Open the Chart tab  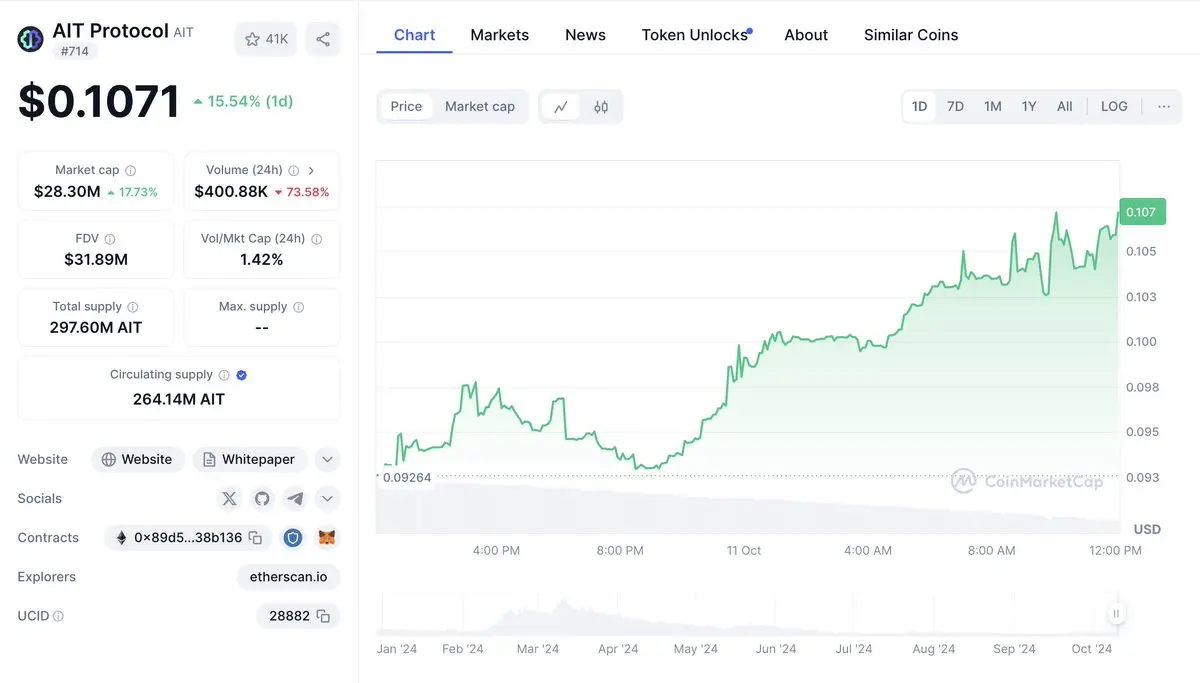click(x=414, y=35)
